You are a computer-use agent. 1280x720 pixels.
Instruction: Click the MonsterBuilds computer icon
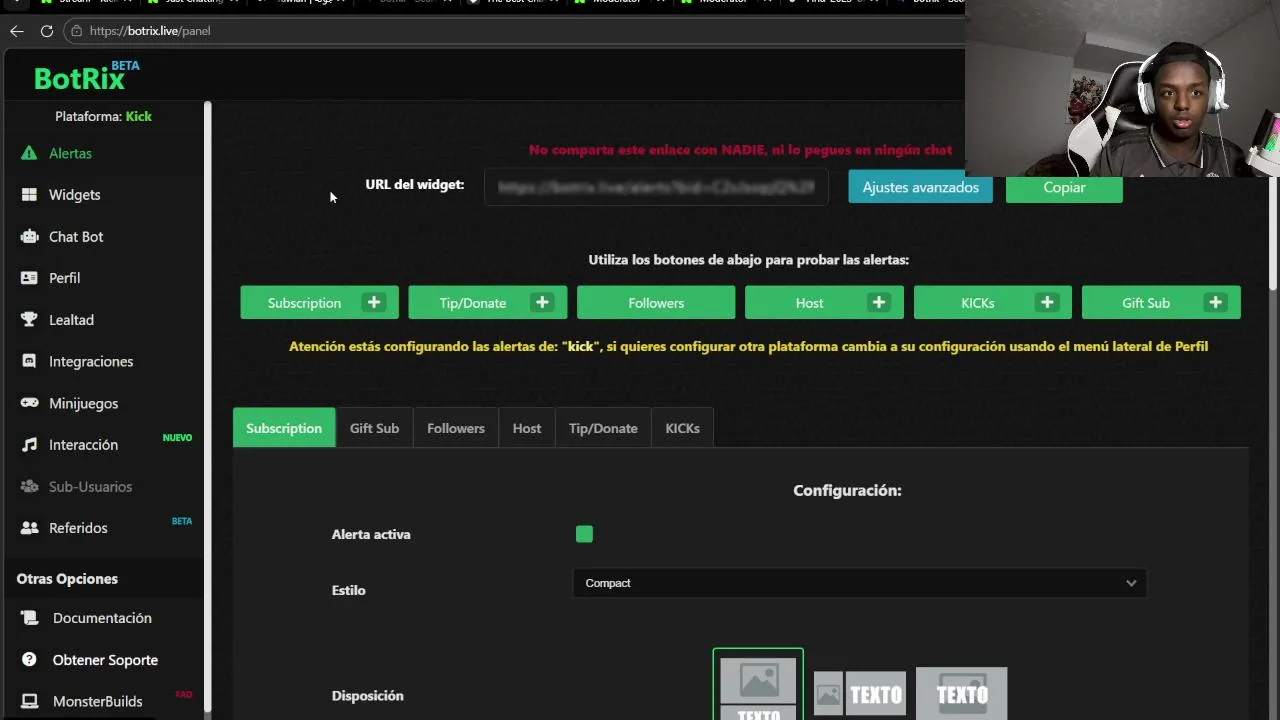pos(29,701)
